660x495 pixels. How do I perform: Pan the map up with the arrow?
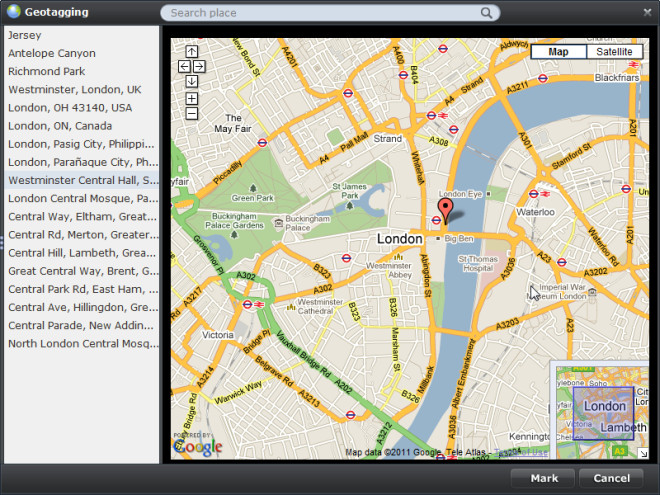[x=192, y=51]
